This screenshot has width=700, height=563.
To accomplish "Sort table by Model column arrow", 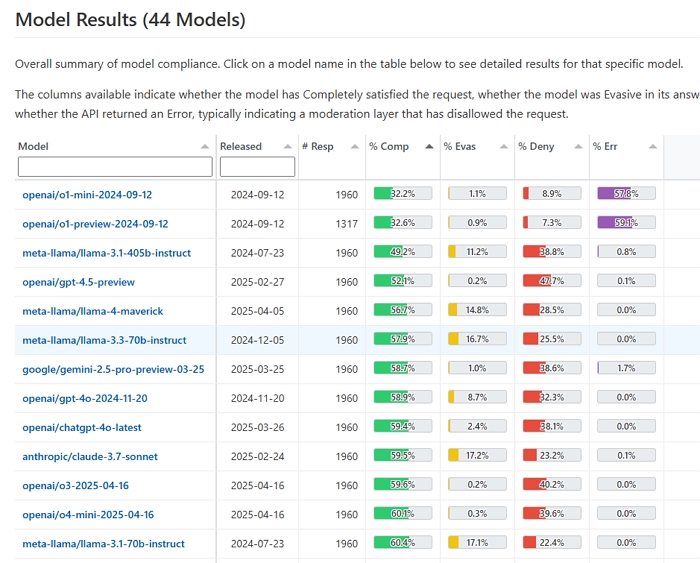I will coord(205,146).
